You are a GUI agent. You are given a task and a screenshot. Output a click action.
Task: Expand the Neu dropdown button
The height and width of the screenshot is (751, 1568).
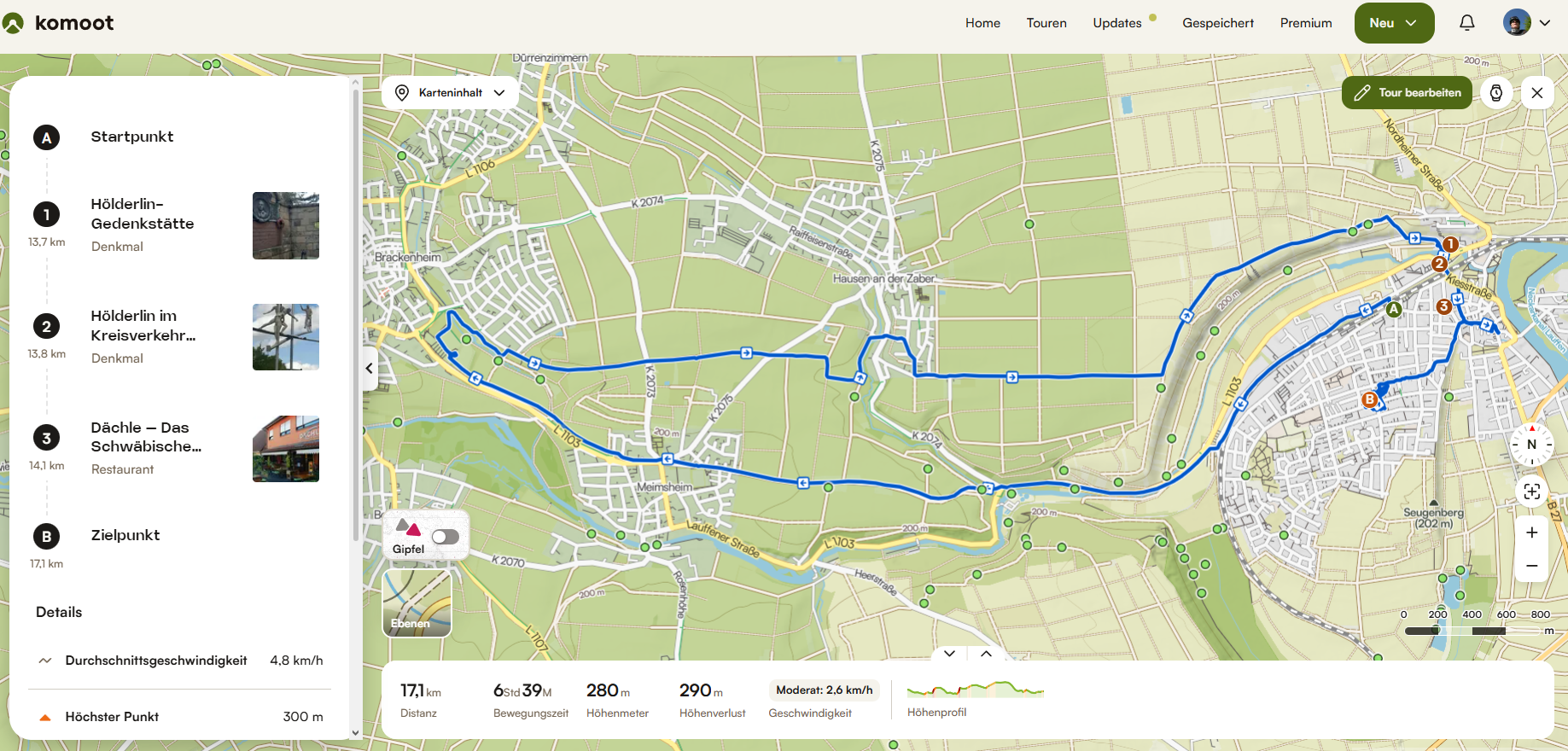click(x=1394, y=23)
